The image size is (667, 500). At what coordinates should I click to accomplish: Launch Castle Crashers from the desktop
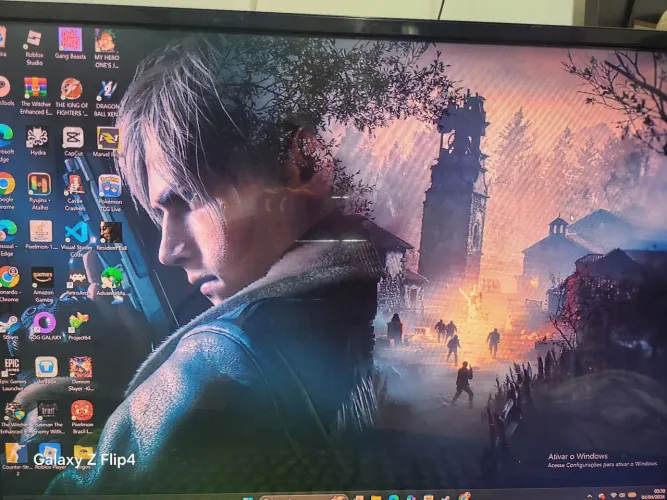pos(75,193)
